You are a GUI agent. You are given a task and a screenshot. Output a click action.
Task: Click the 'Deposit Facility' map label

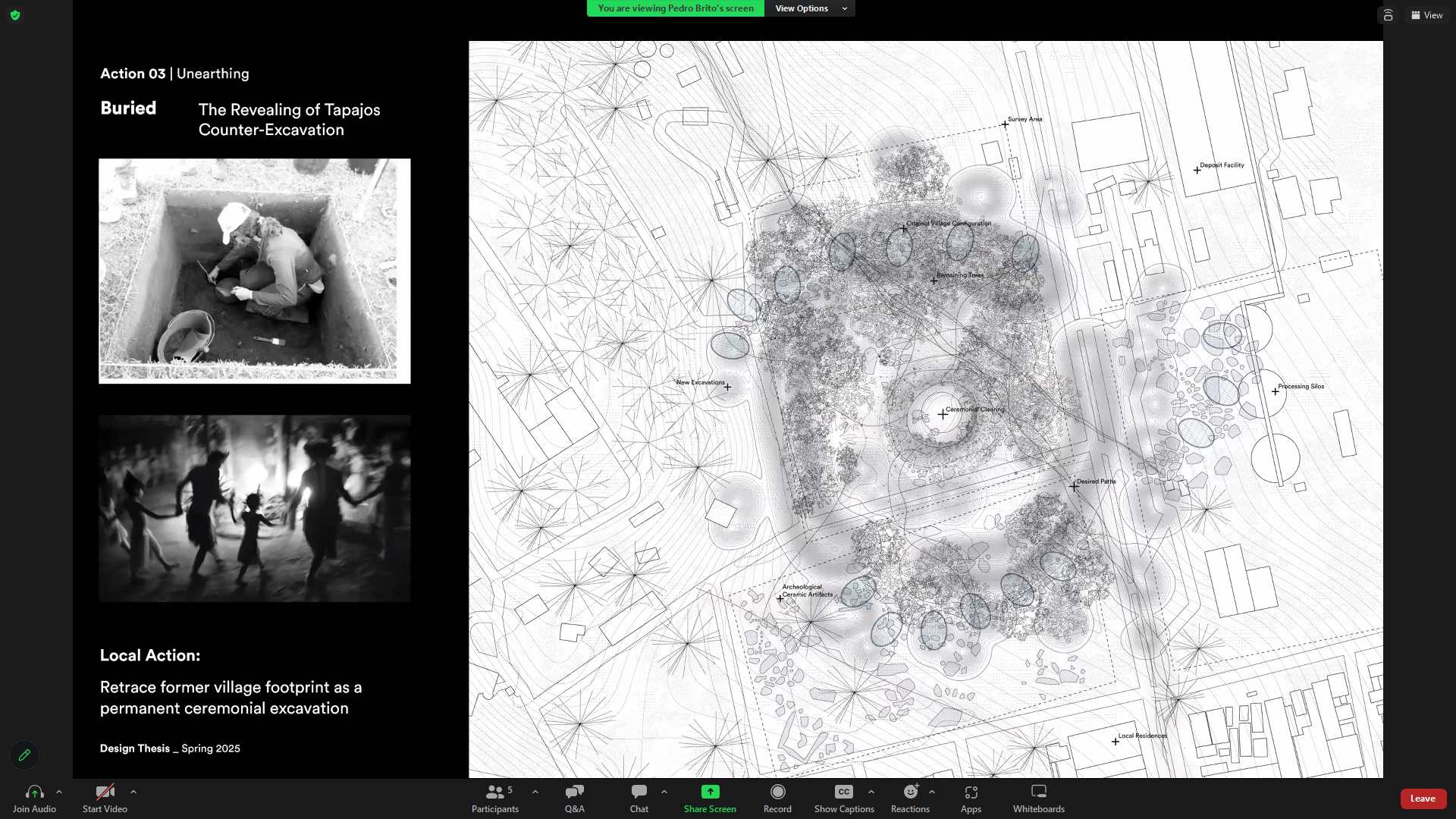click(x=1222, y=165)
